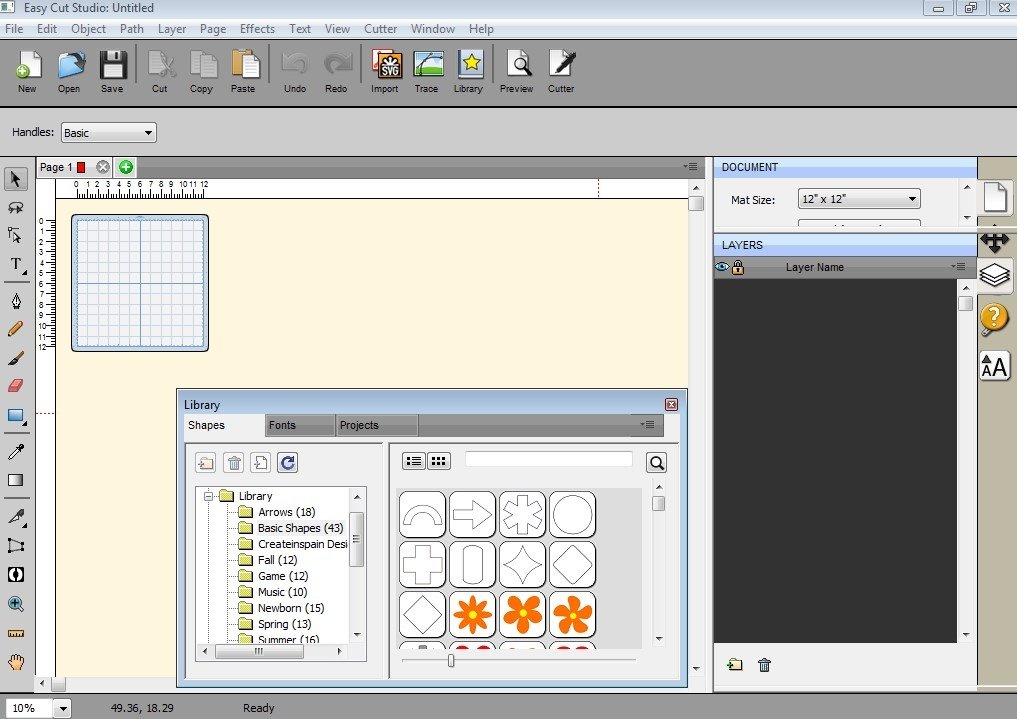The width and height of the screenshot is (1017, 719).
Task: Open the Mat Size dropdown
Action: click(x=859, y=199)
